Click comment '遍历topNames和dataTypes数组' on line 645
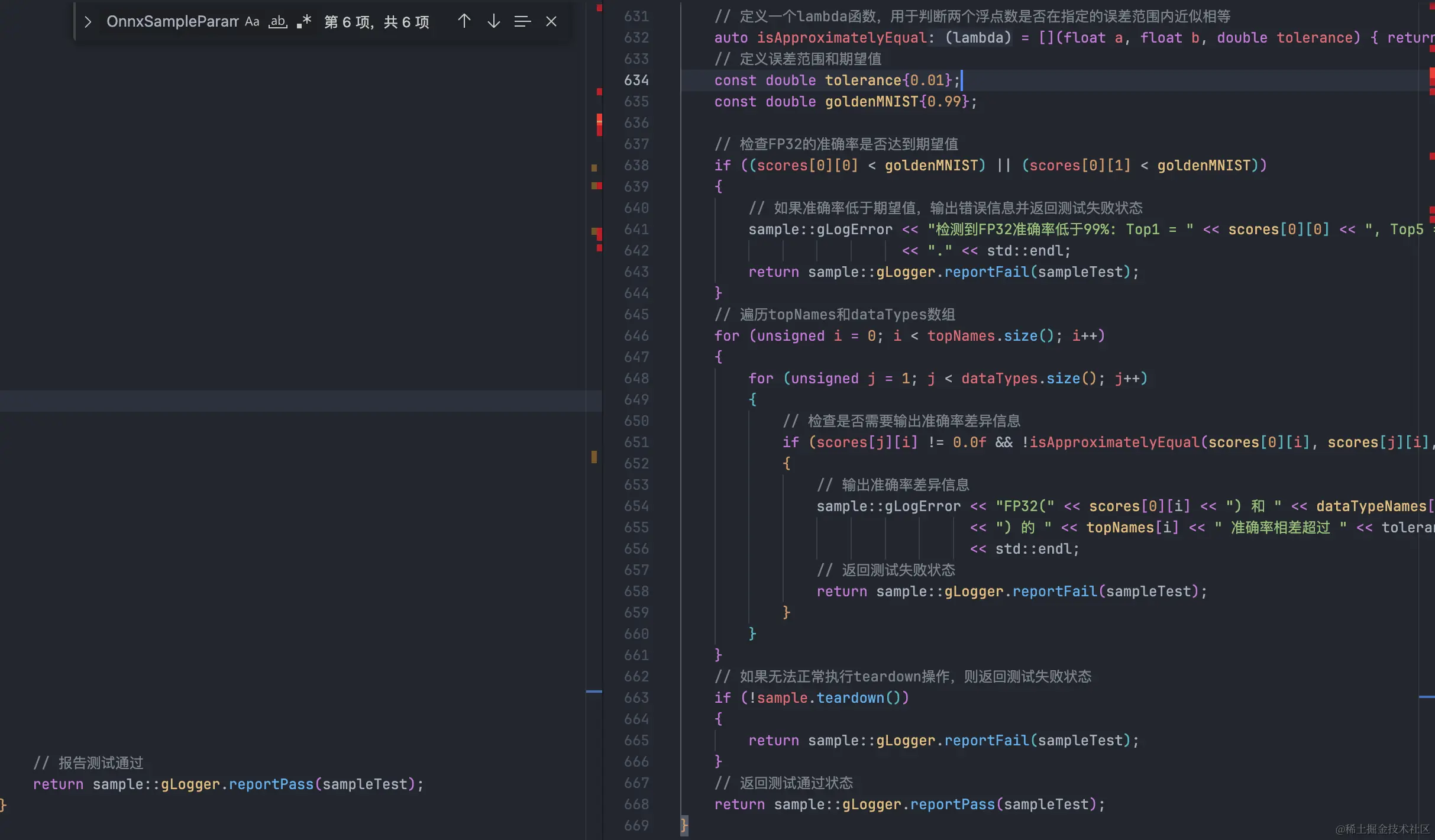This screenshot has width=1435, height=840. (848, 314)
